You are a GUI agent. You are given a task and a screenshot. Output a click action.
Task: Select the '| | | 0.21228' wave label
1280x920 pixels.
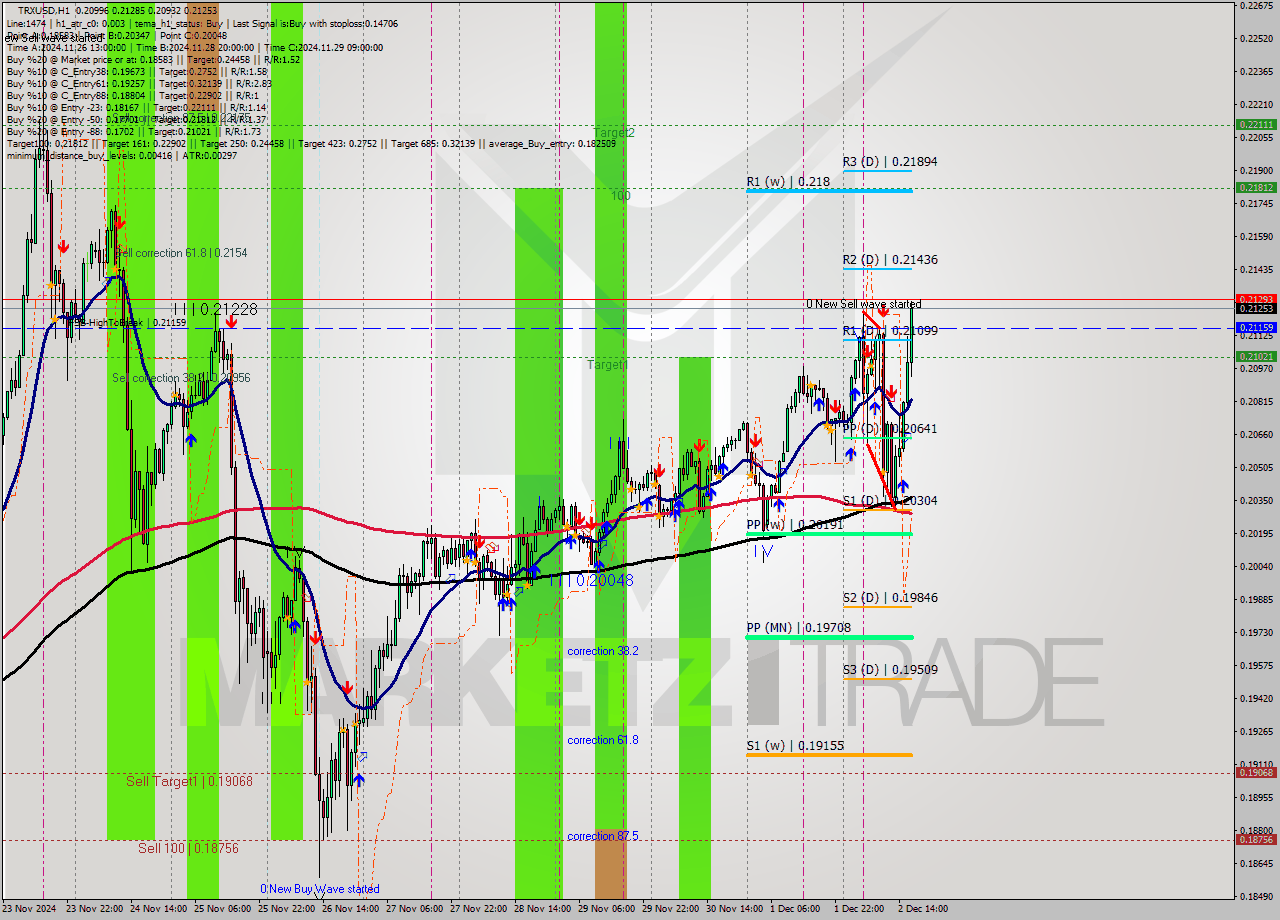pos(215,310)
